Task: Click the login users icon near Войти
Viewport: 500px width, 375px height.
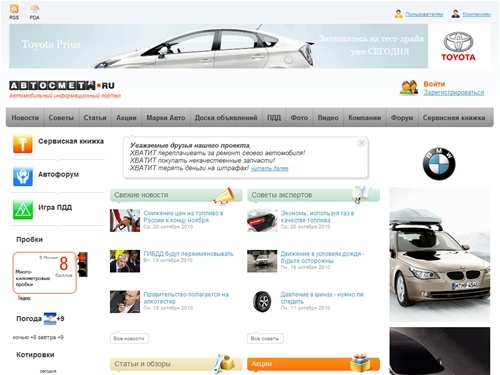Action: pos(409,88)
